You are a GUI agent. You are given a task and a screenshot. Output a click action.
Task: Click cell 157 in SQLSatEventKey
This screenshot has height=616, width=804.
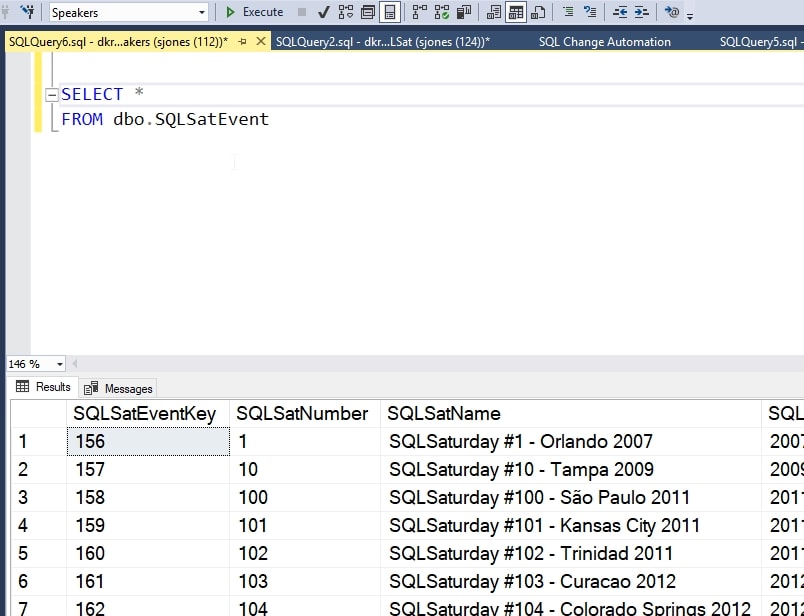click(x=148, y=469)
